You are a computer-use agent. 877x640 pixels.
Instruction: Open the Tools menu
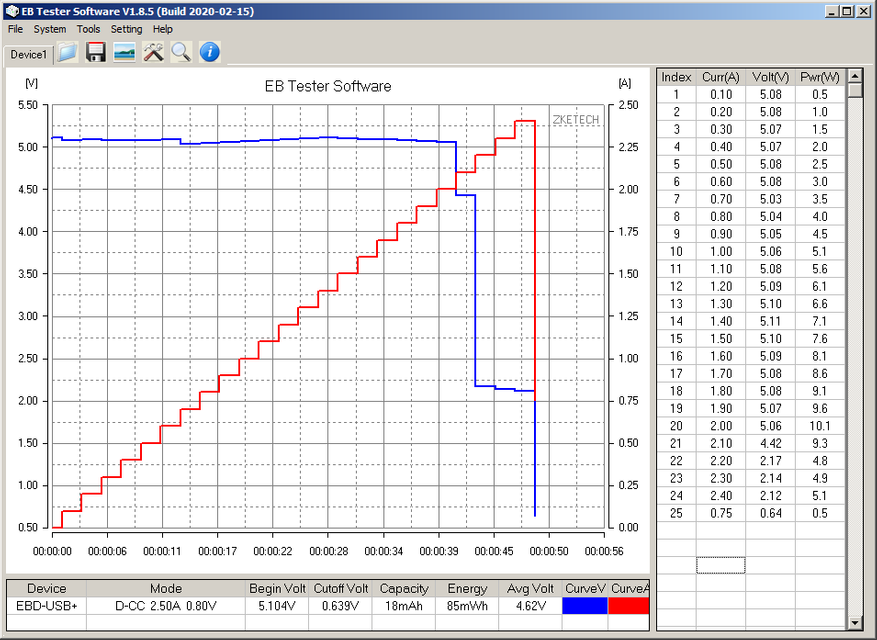tap(88, 29)
